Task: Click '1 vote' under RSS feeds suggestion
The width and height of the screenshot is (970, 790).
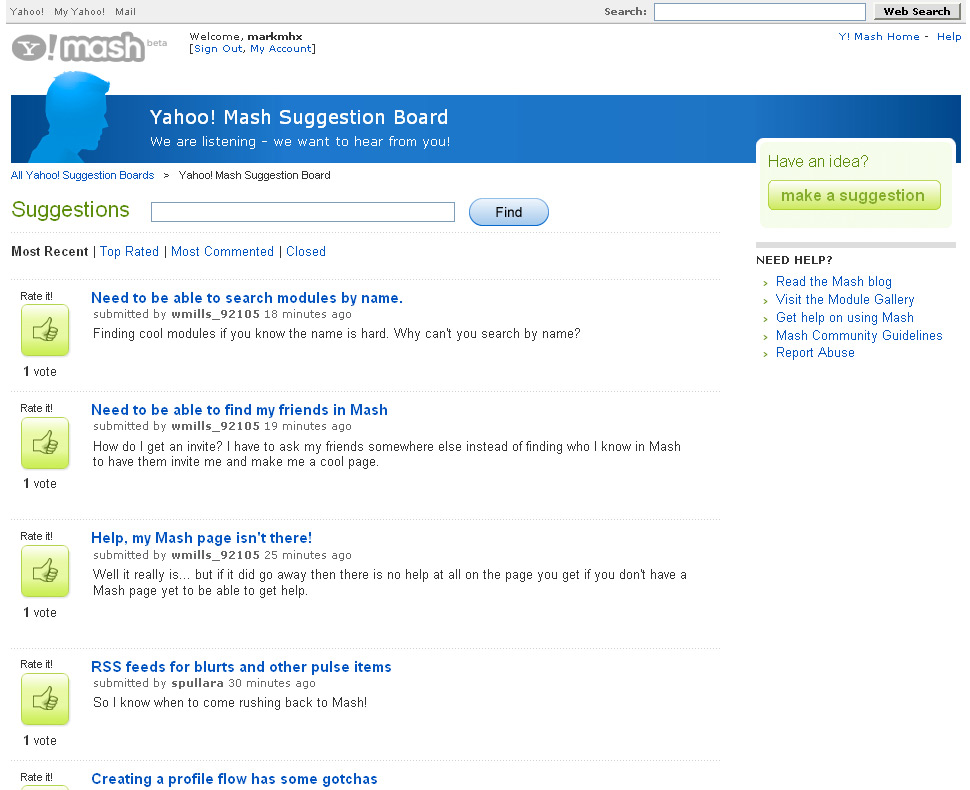Action: pyautogui.click(x=40, y=741)
